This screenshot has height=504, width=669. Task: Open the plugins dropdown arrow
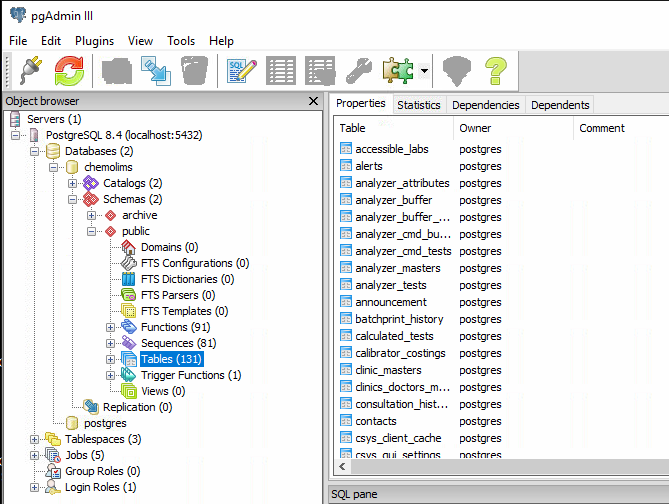[425, 72]
